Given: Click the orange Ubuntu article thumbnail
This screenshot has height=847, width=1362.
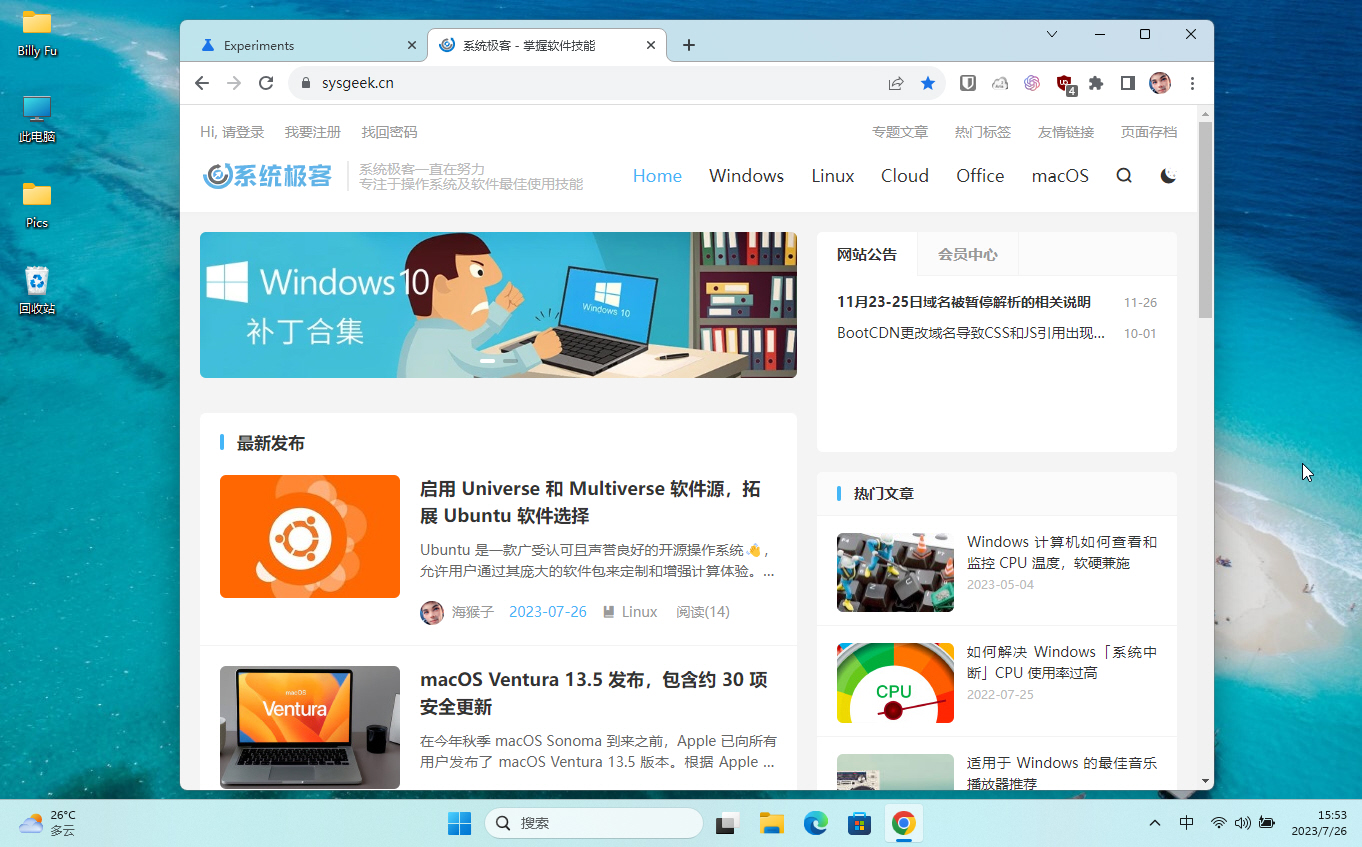Looking at the screenshot, I should pos(310,536).
